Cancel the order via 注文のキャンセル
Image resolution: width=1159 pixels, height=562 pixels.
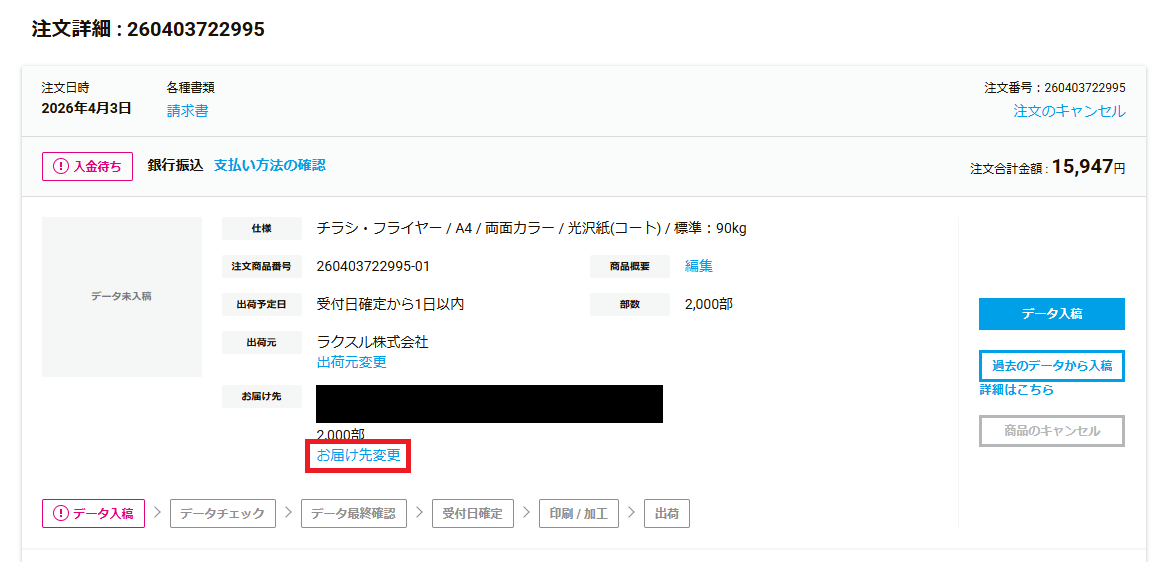[x=1068, y=111]
